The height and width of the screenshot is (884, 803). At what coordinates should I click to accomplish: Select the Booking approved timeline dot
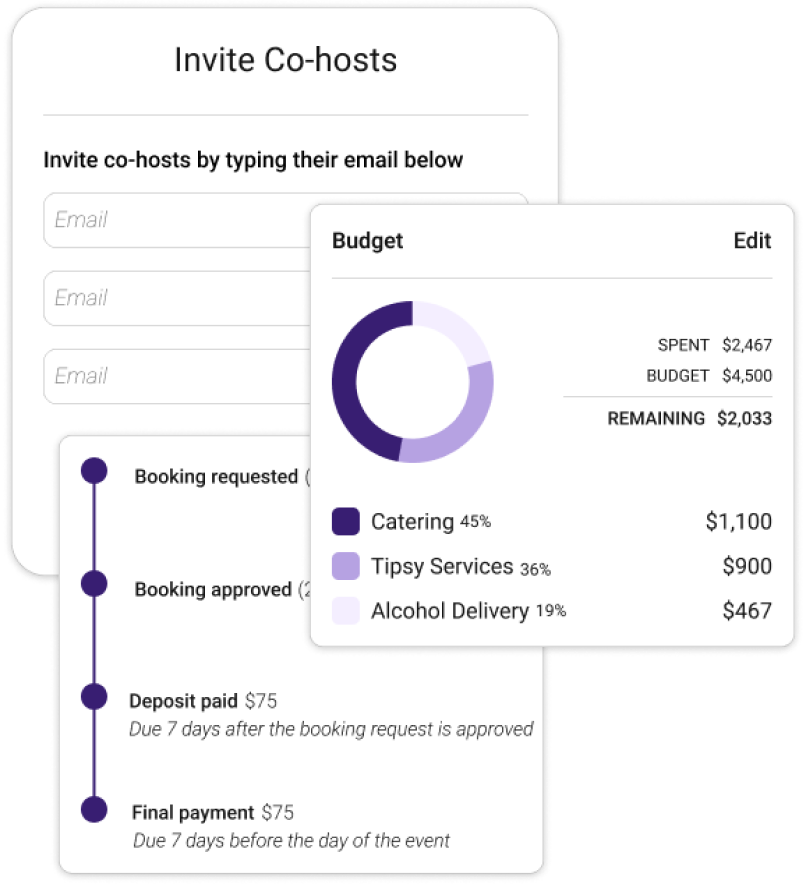(x=94, y=584)
